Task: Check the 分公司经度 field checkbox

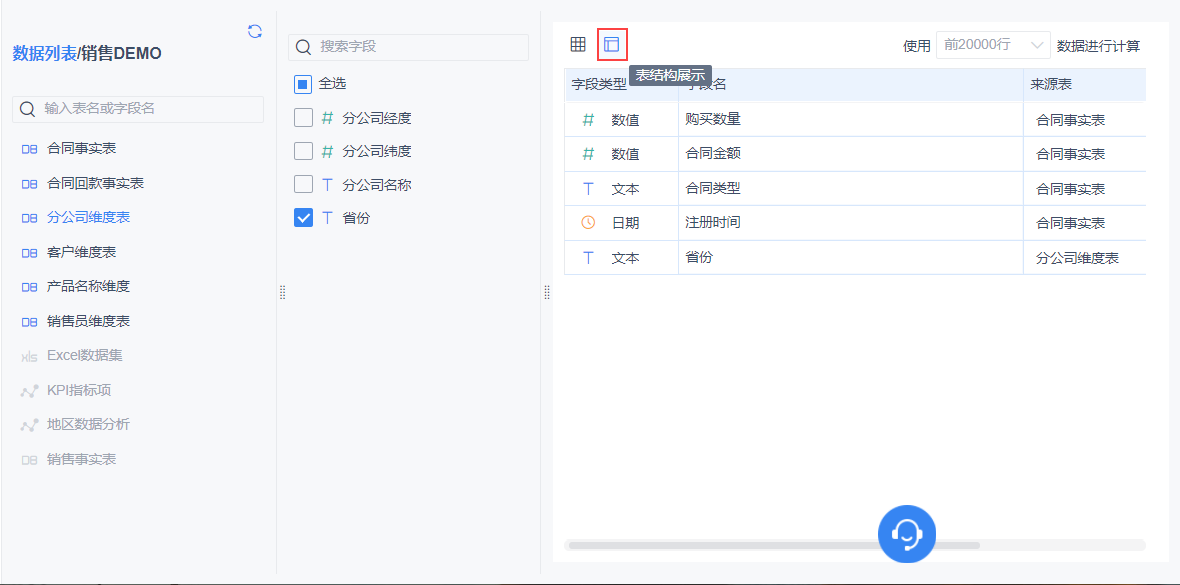Action: (303, 118)
